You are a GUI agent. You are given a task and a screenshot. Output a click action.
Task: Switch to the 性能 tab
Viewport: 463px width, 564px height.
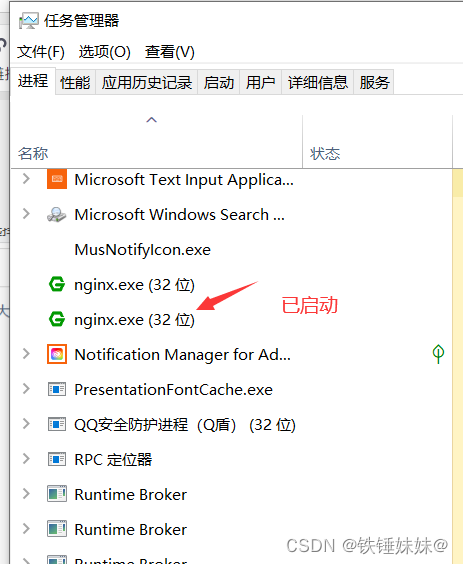(x=75, y=82)
